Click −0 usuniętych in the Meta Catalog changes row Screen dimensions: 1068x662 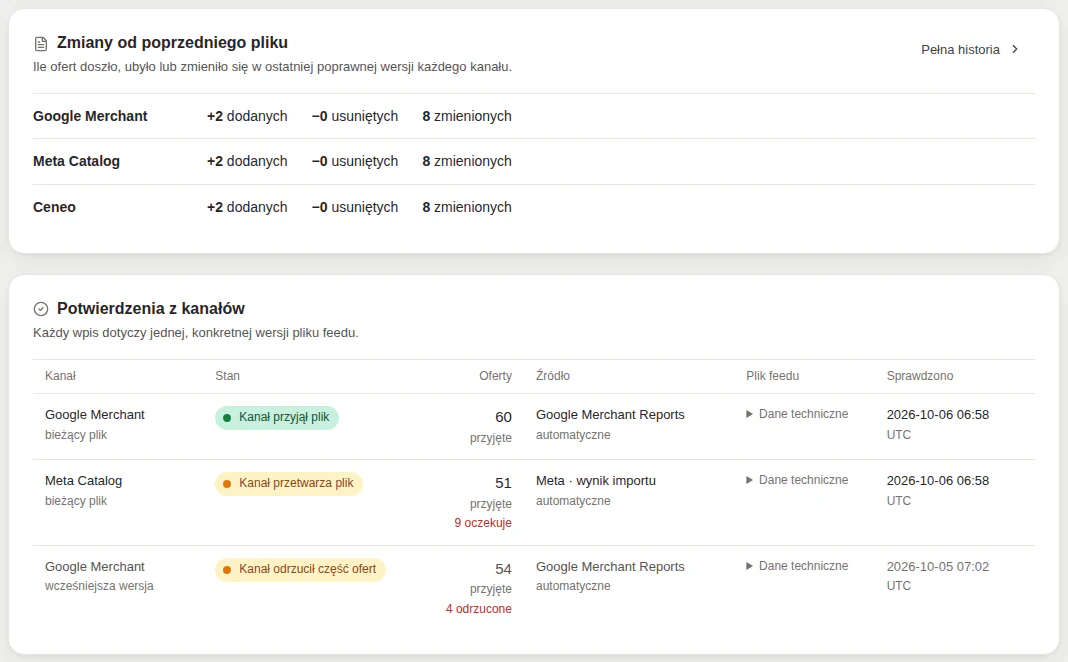(x=355, y=161)
